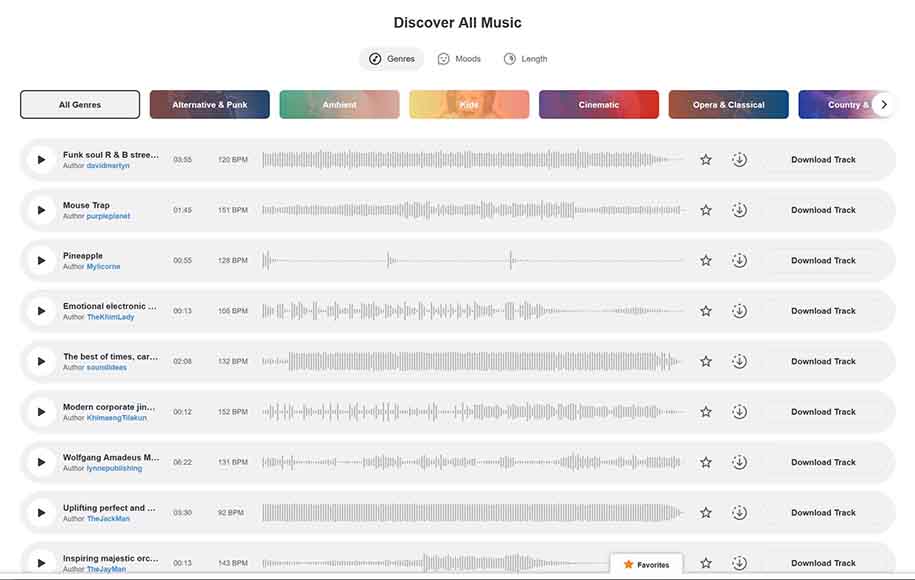Filter by Opera & Classical genre
Viewport: 915px width, 580px height.
point(729,104)
